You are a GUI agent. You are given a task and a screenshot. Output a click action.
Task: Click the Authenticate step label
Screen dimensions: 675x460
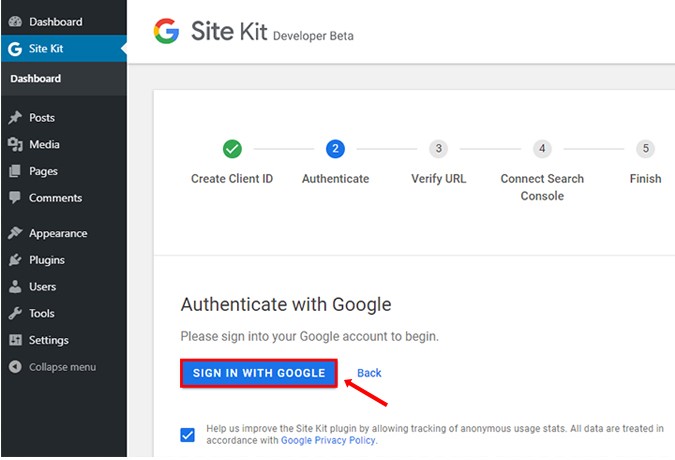coord(335,179)
